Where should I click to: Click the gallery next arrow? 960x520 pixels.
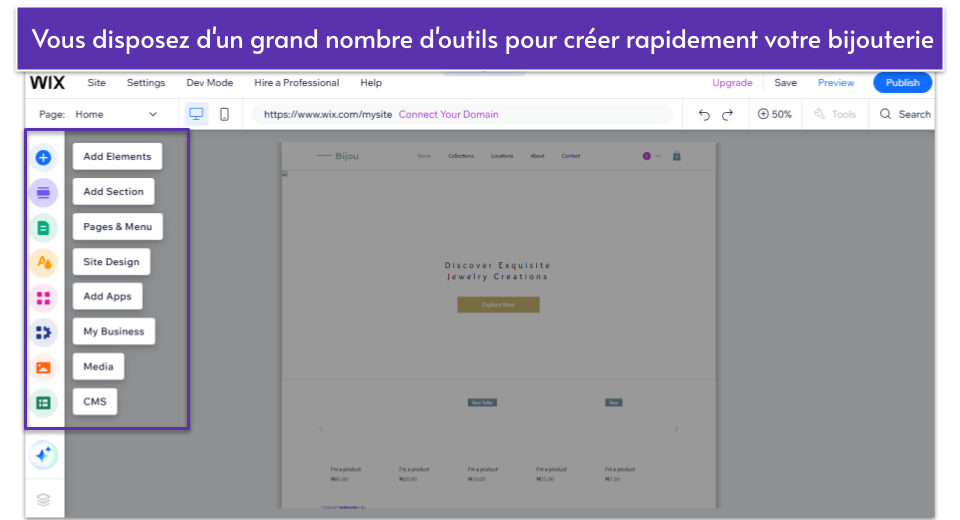click(677, 429)
